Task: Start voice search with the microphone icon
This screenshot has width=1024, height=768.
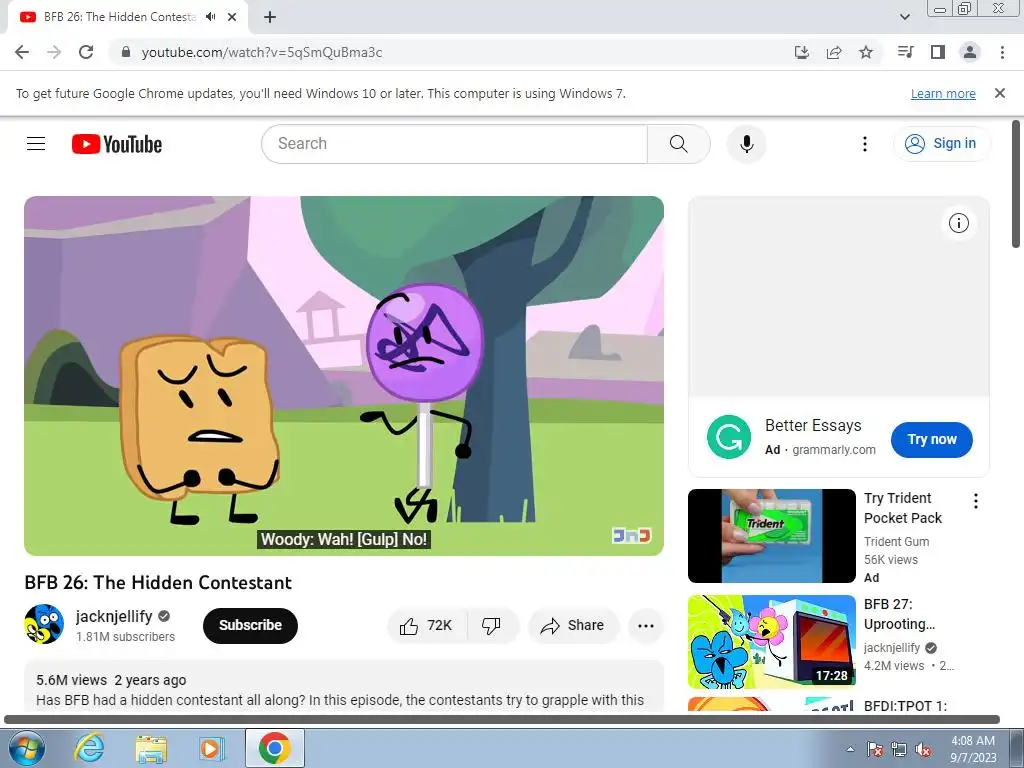Action: [x=746, y=144]
